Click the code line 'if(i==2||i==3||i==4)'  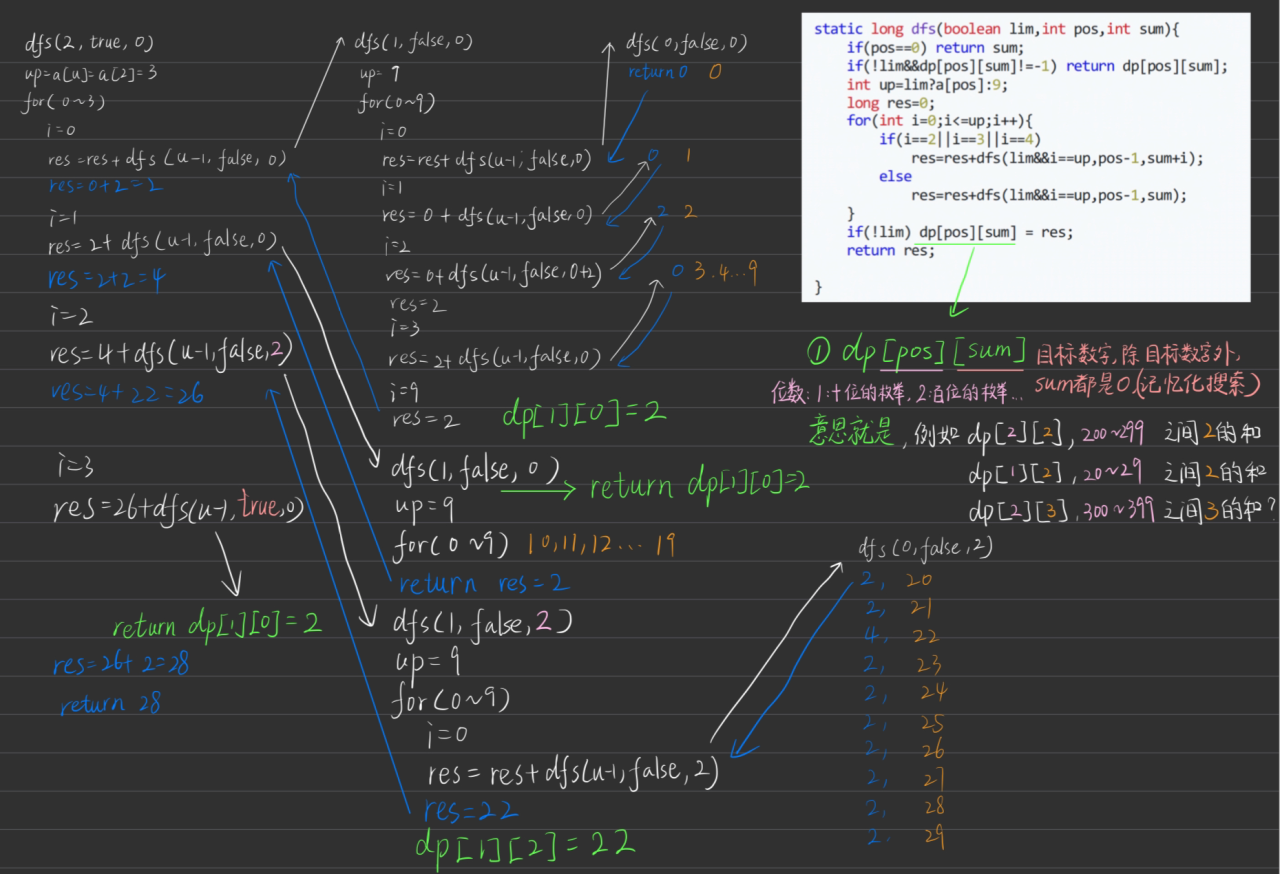pos(961,139)
